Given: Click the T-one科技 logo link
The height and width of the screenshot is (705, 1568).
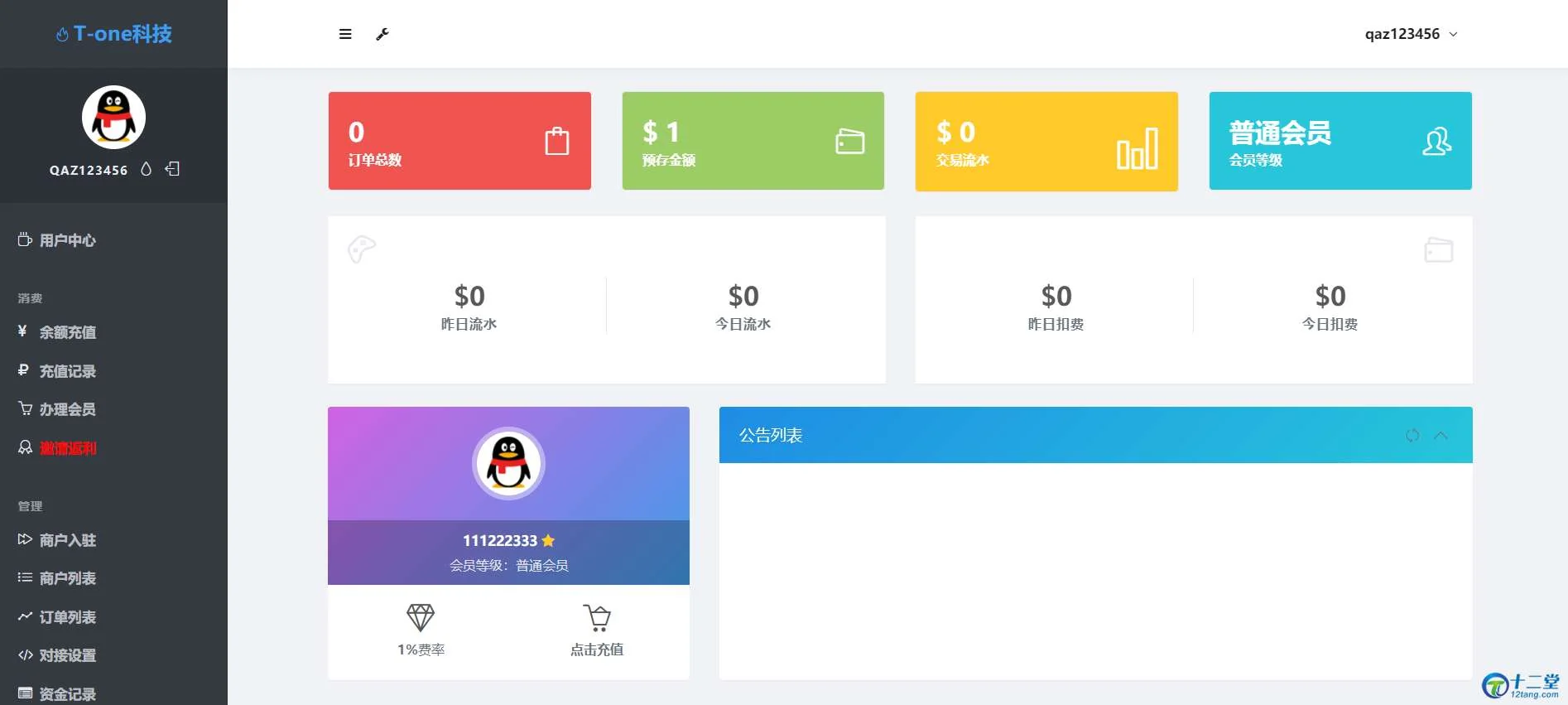Looking at the screenshot, I should [x=114, y=34].
